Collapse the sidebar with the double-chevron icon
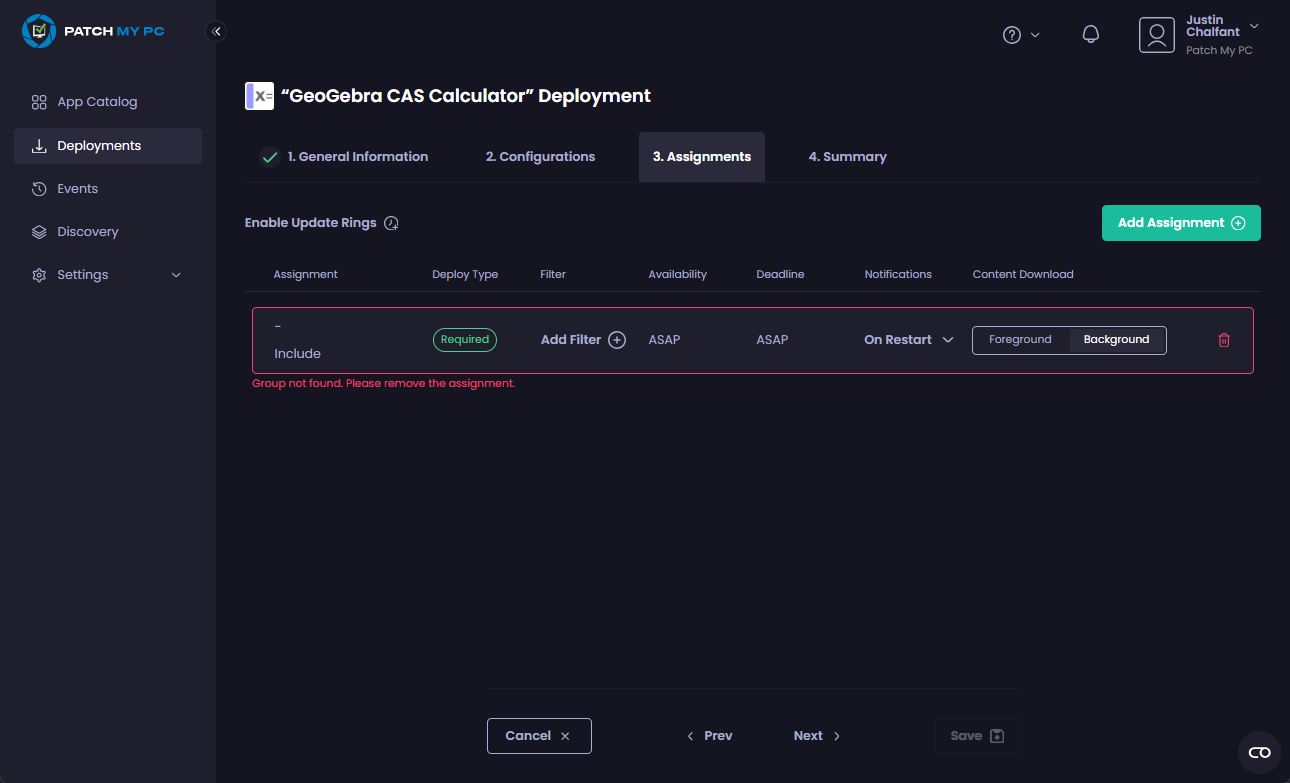The height and width of the screenshot is (783, 1290). 216,31
